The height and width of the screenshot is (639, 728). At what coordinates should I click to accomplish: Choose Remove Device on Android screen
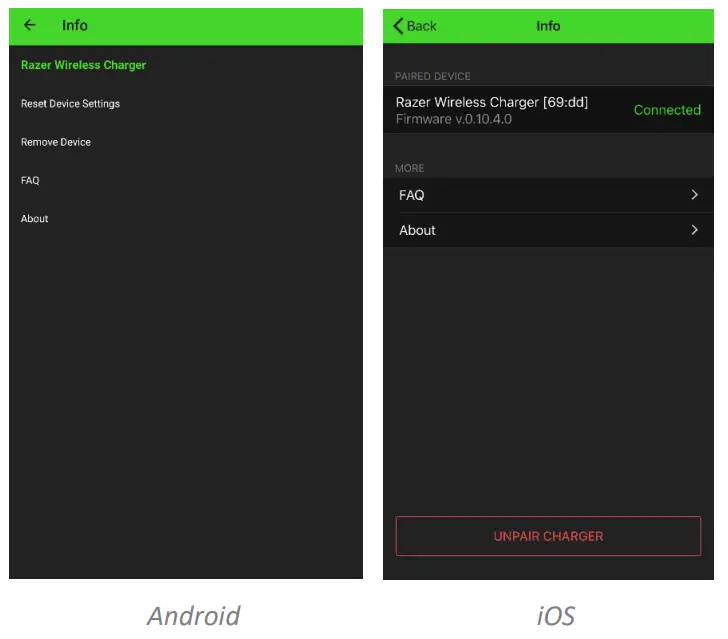click(56, 142)
